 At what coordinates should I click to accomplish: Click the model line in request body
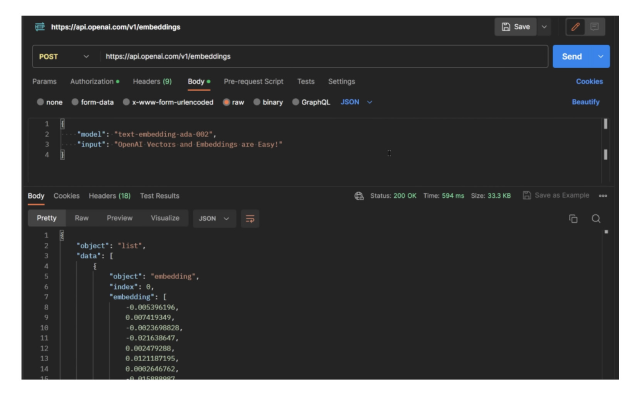pos(147,134)
